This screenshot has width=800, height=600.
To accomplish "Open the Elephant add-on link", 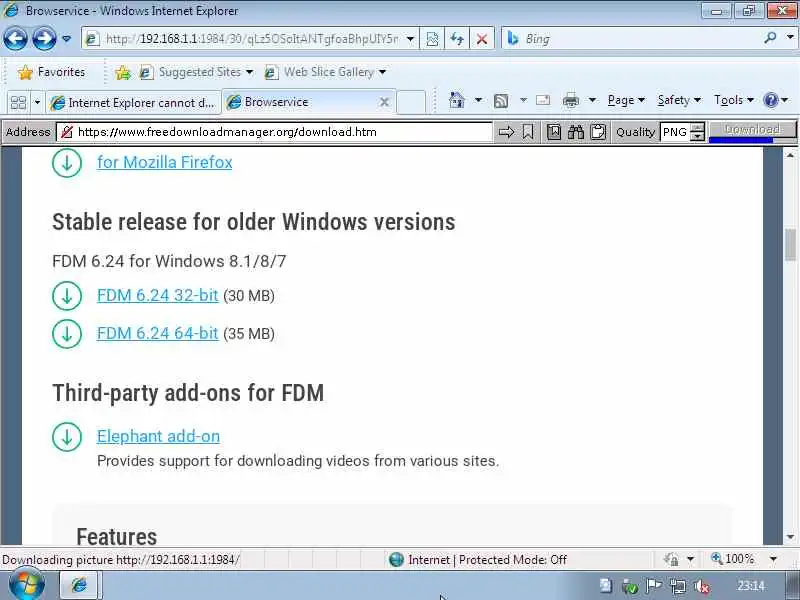I will tap(159, 436).
